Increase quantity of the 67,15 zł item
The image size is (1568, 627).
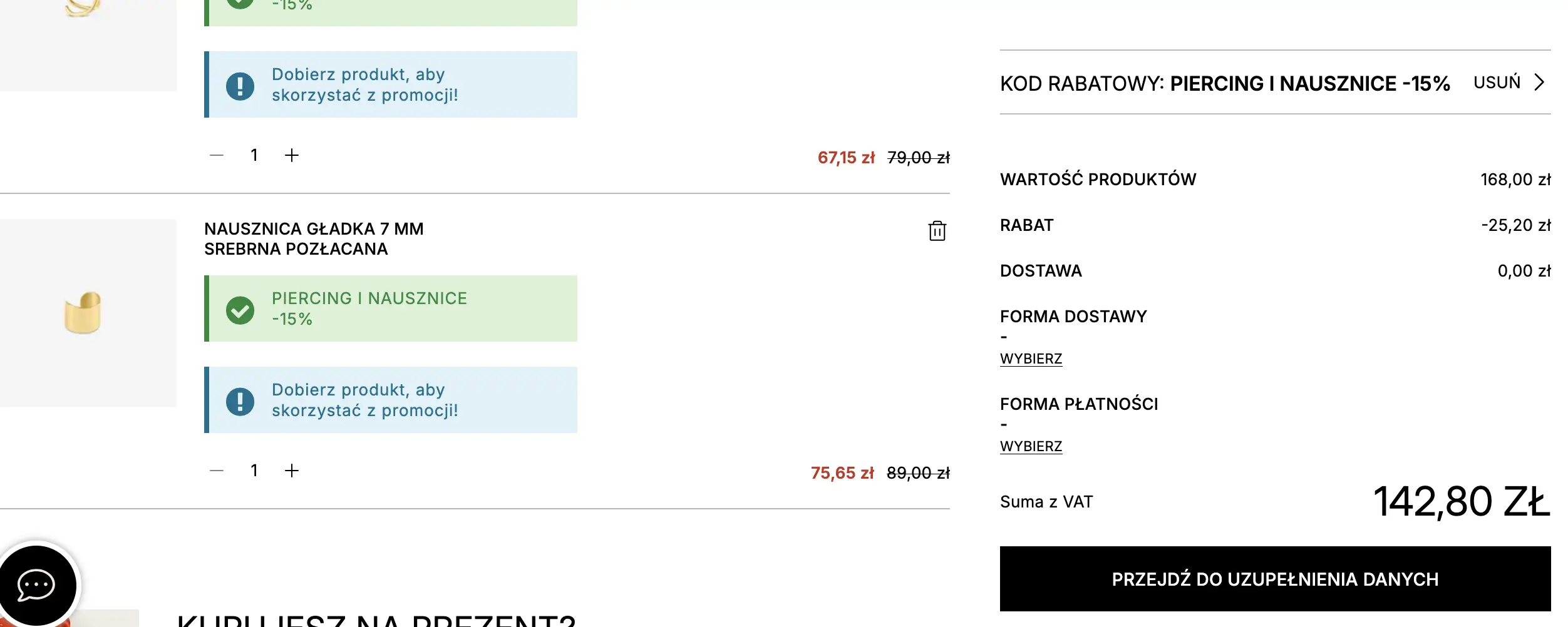pyautogui.click(x=292, y=155)
